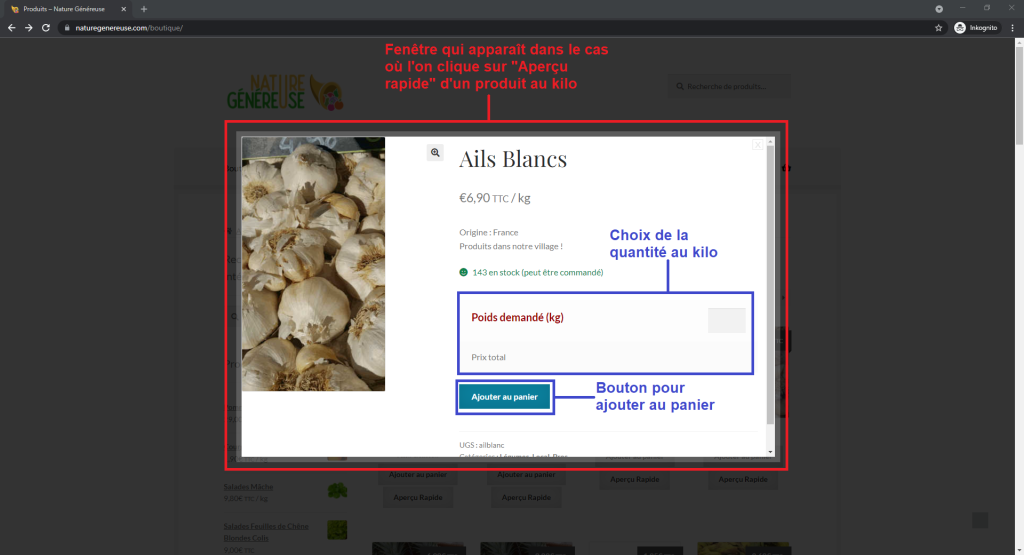
Task: Click the Poids demandé (kg) quantity field
Action: coord(727,321)
